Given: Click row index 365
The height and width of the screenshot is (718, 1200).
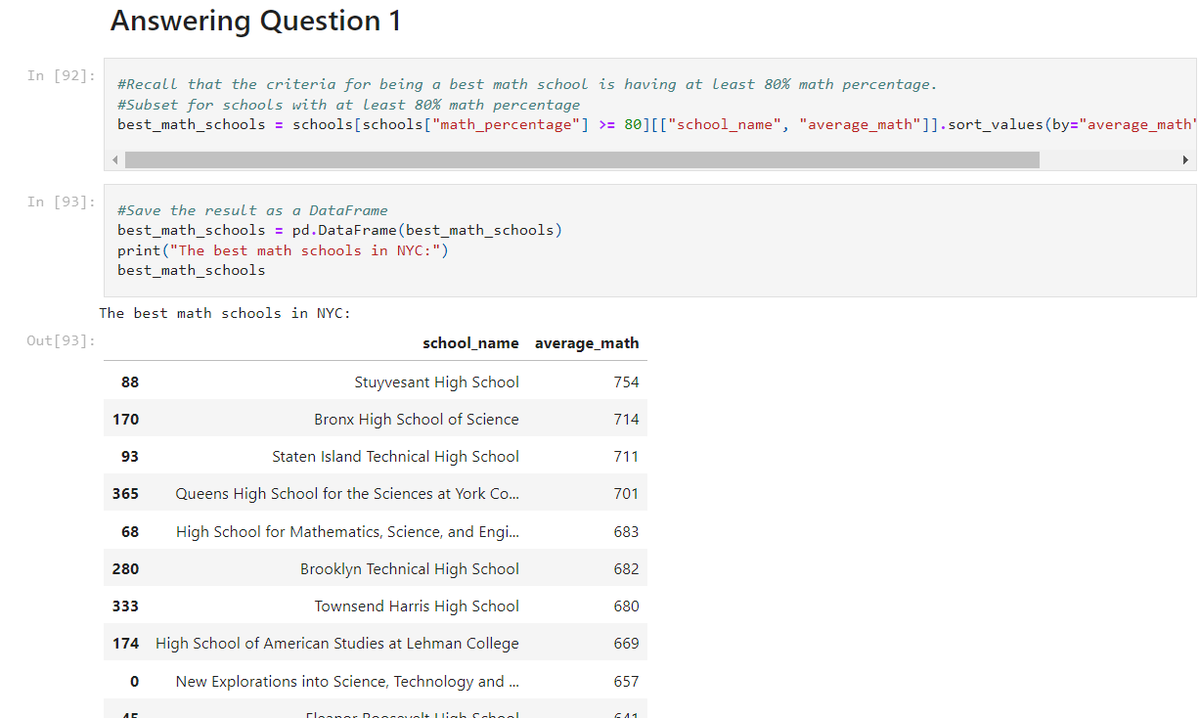Looking at the screenshot, I should pyautogui.click(x=126, y=493).
